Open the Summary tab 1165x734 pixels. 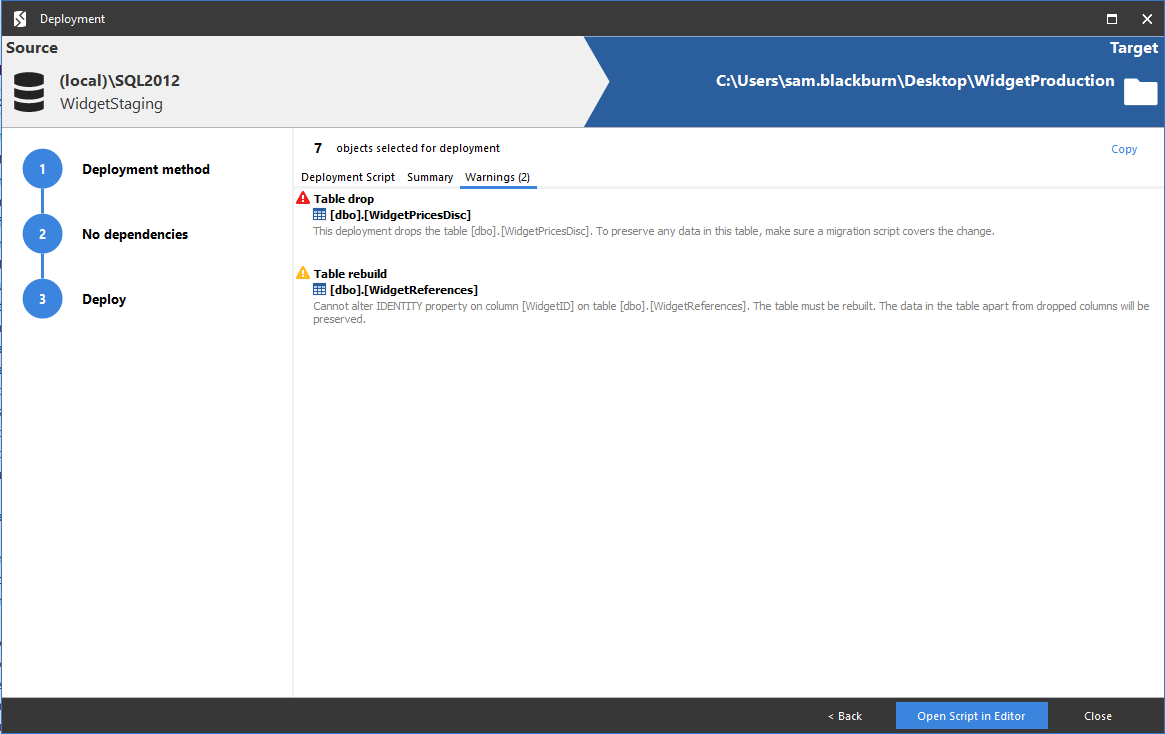point(430,176)
